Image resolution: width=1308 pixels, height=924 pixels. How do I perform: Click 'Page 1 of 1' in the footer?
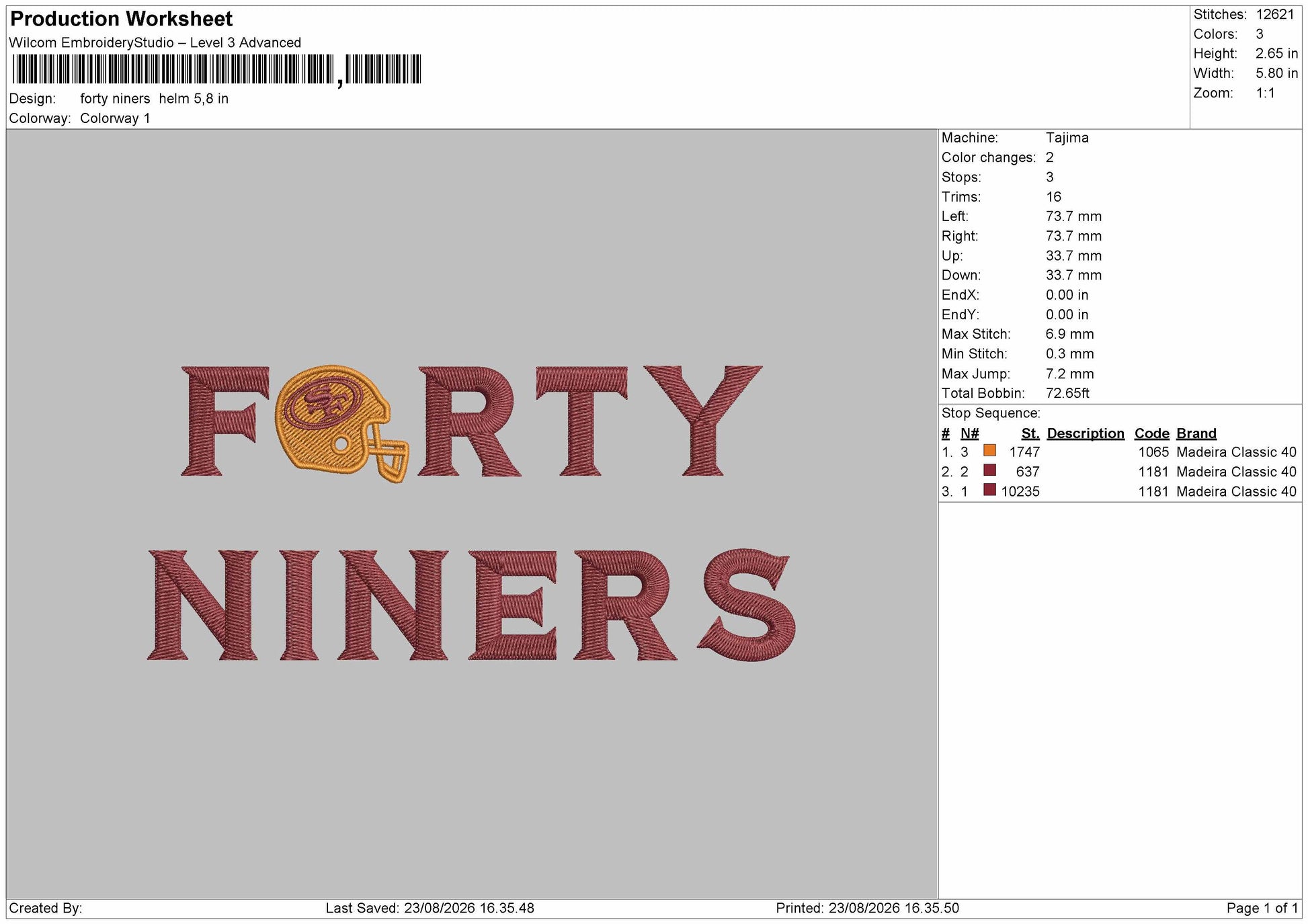[x=1262, y=909]
